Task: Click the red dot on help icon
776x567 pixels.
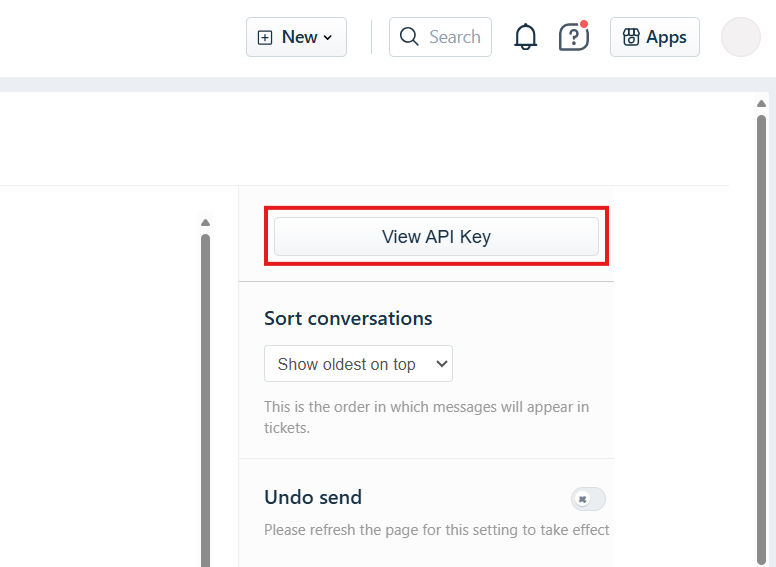Action: pos(584,24)
